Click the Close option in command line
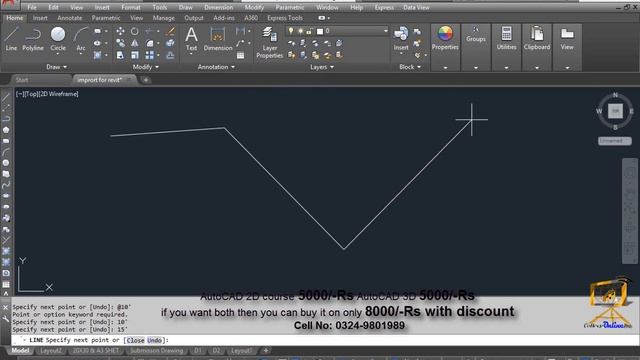Screen dimensions: 640x360 tap(135, 340)
